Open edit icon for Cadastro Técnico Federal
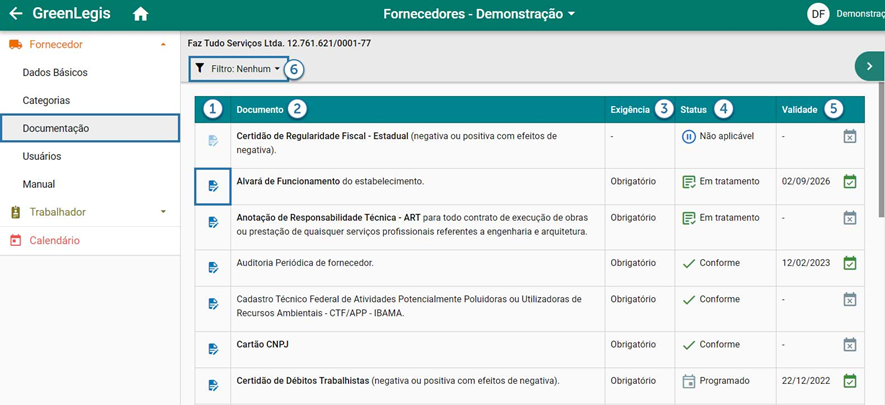The width and height of the screenshot is (885, 405). [x=213, y=303]
